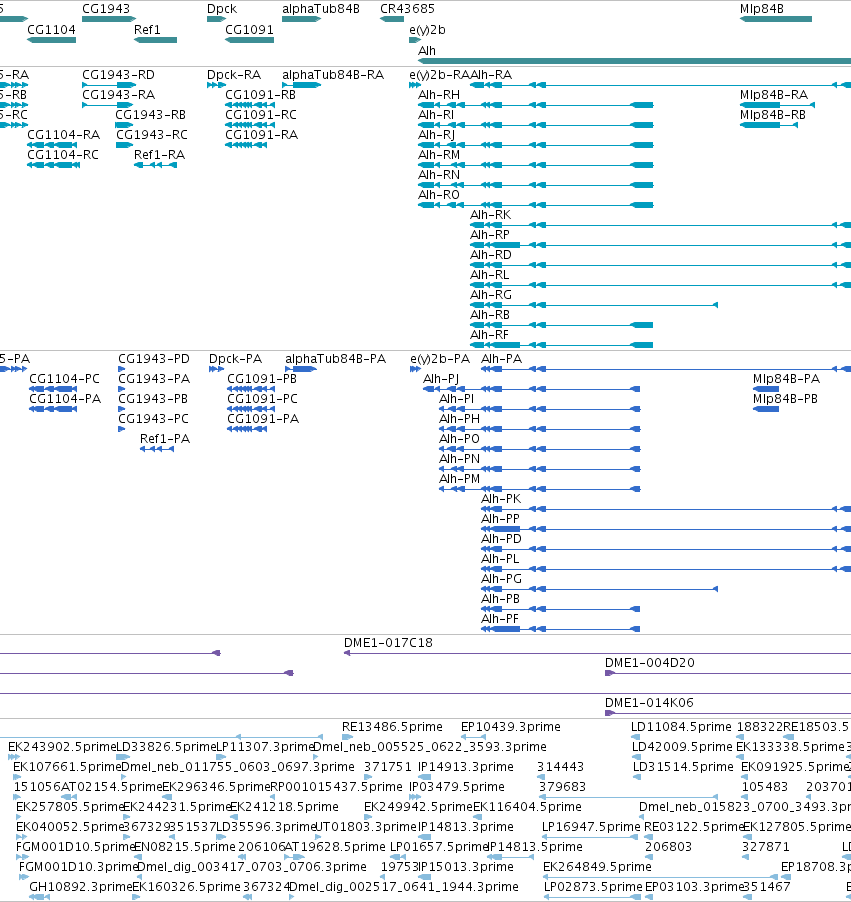This screenshot has height=902, width=851.
Task: Select the CG1091 gene label
Action: (249, 29)
